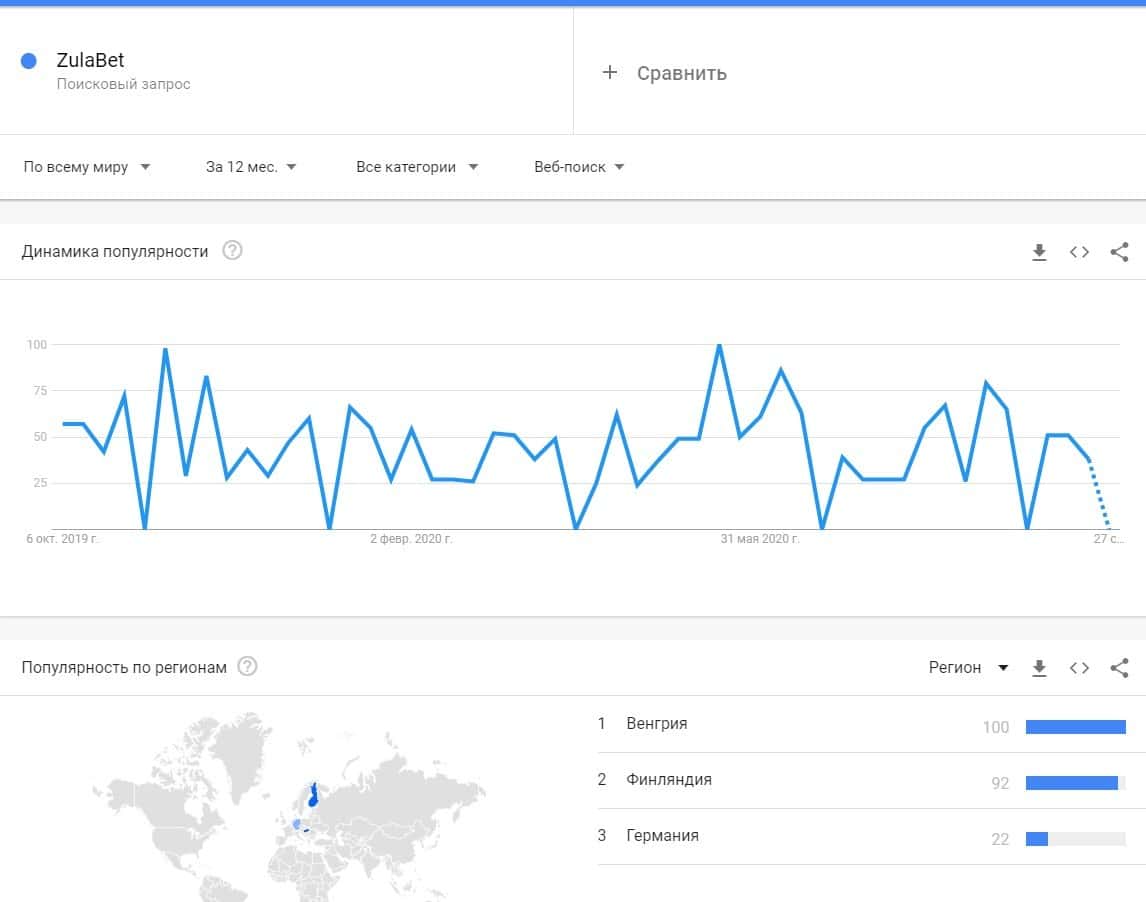This screenshot has height=902, width=1146.
Task: Open the По всему миру location dropdown
Action: coord(87,167)
